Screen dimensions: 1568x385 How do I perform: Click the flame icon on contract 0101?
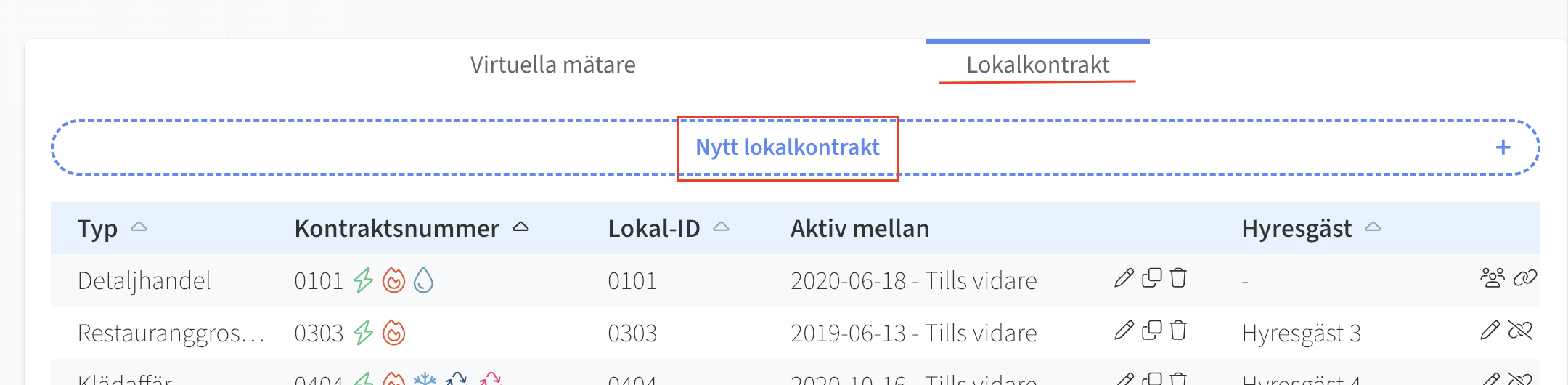(393, 280)
